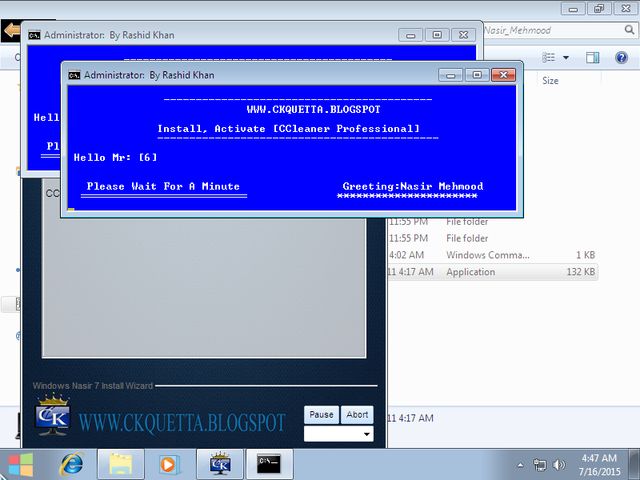Open File Explorer from the taskbar
Image resolution: width=640 pixels, height=480 pixels.
coord(120,464)
